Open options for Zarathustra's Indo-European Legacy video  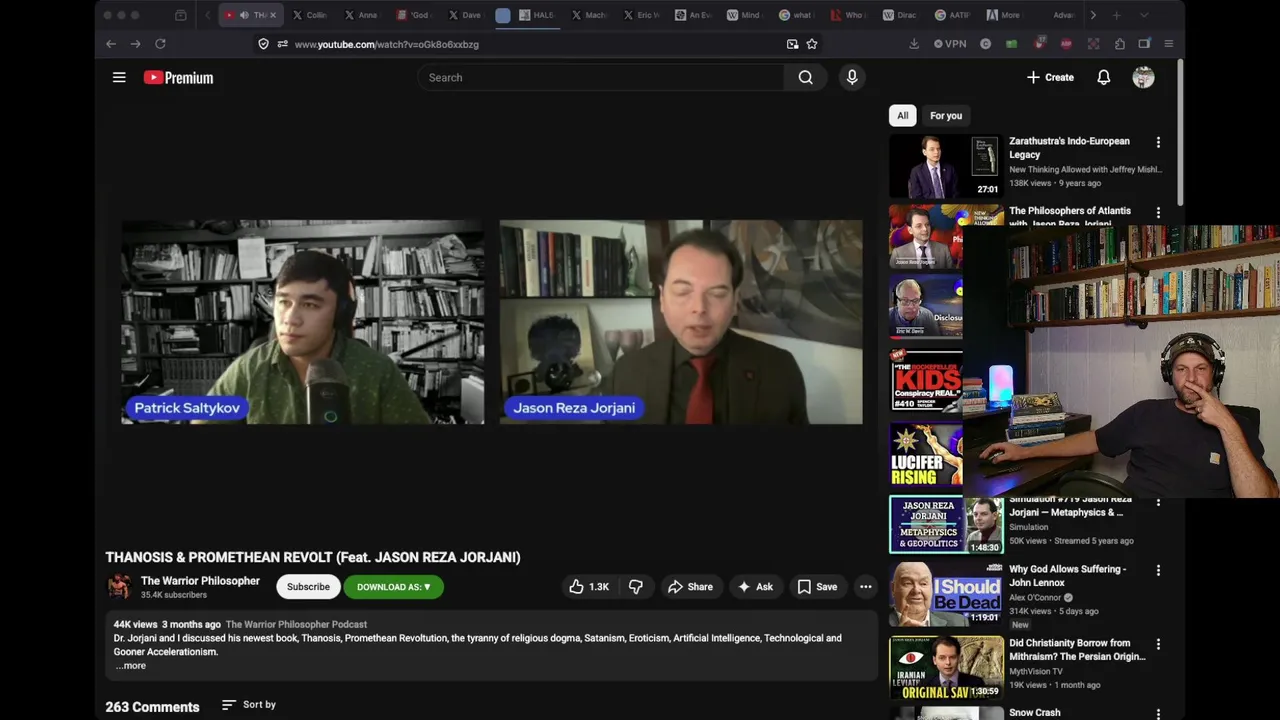pos(1158,142)
